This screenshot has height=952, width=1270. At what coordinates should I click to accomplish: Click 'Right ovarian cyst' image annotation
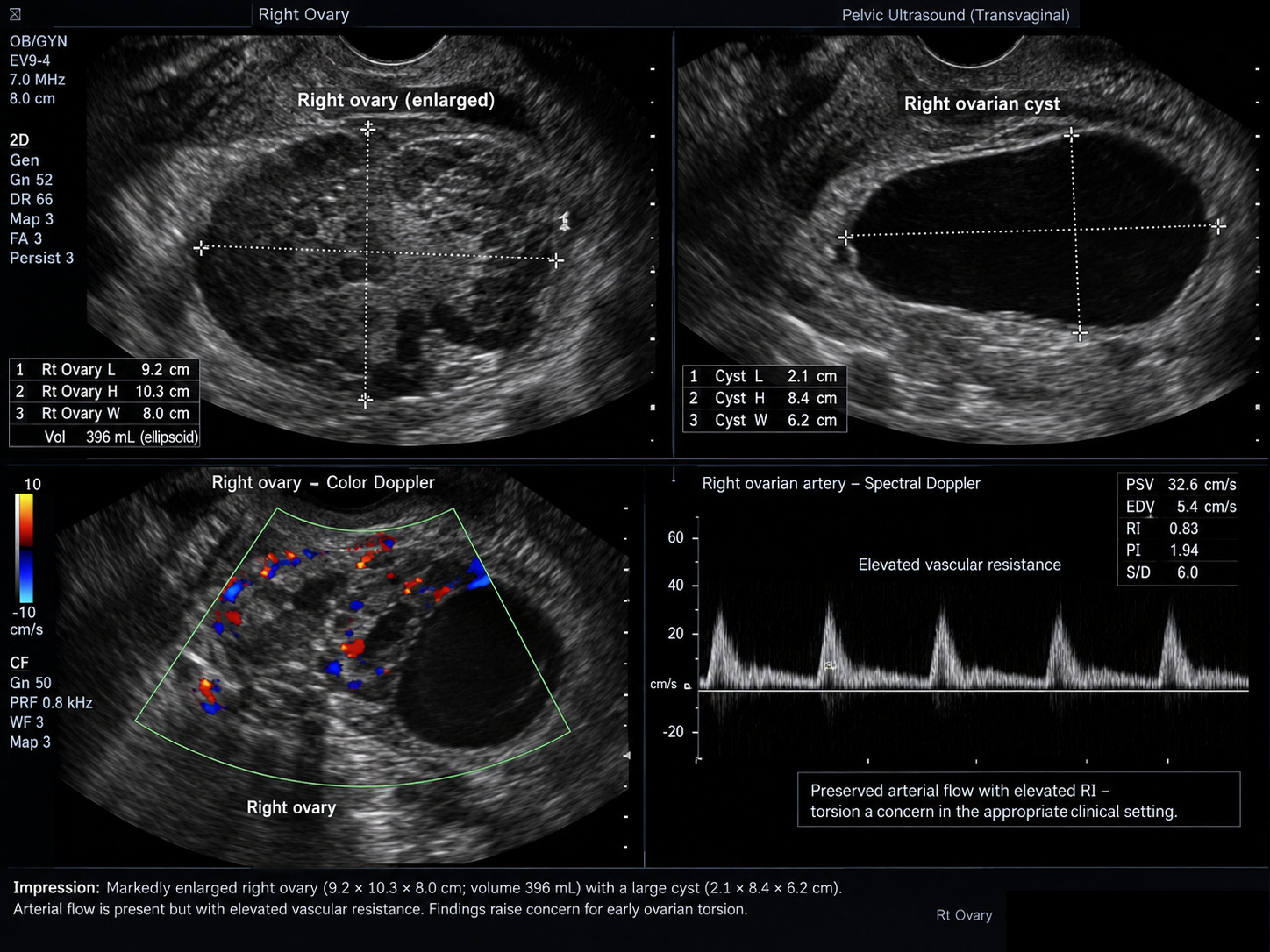pos(981,103)
